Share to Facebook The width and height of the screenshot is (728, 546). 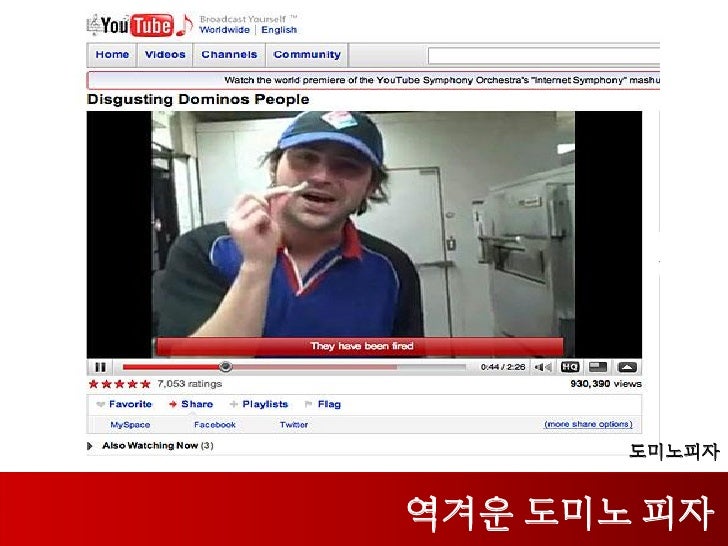(x=214, y=425)
